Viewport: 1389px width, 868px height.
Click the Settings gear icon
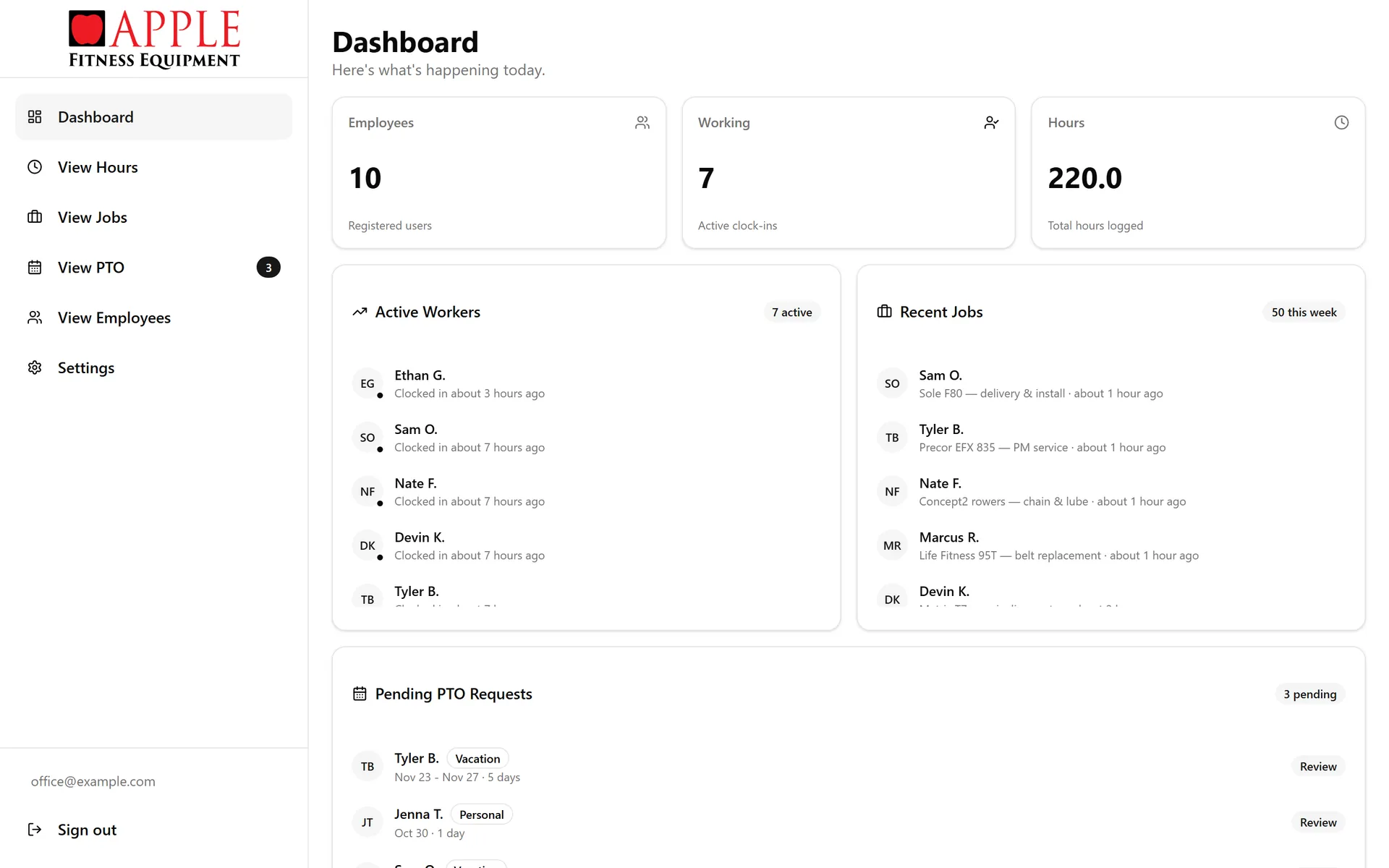click(35, 367)
